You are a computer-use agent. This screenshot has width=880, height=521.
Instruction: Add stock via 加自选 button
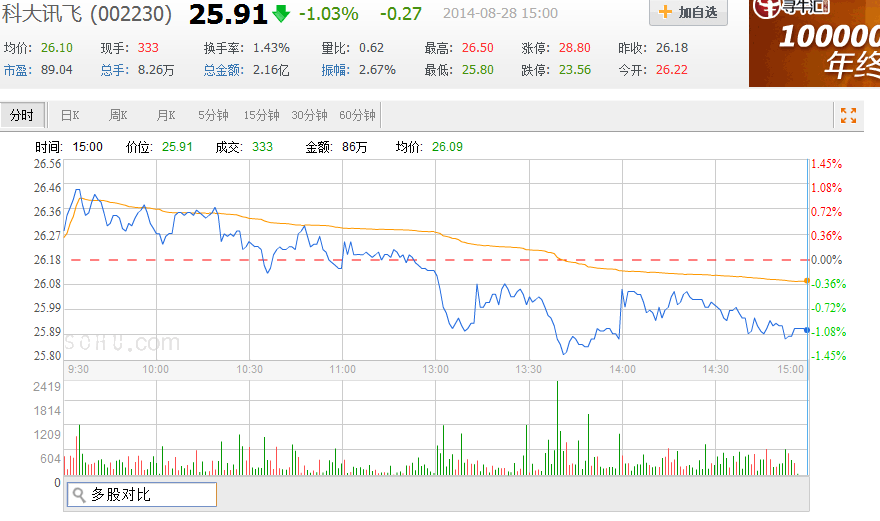tap(688, 12)
